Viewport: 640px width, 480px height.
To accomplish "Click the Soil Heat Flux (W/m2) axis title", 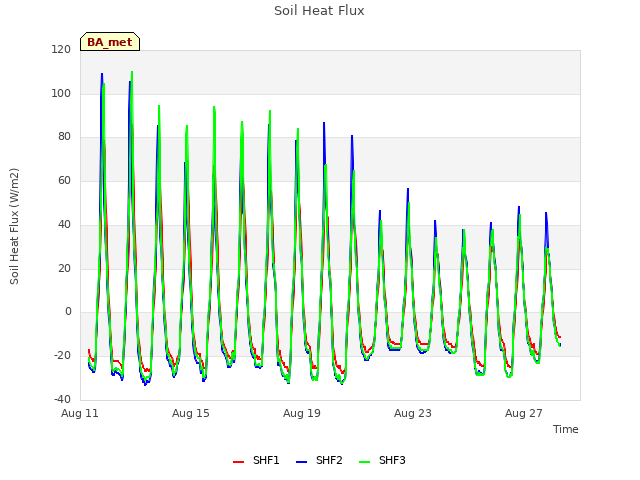I will [14, 226].
